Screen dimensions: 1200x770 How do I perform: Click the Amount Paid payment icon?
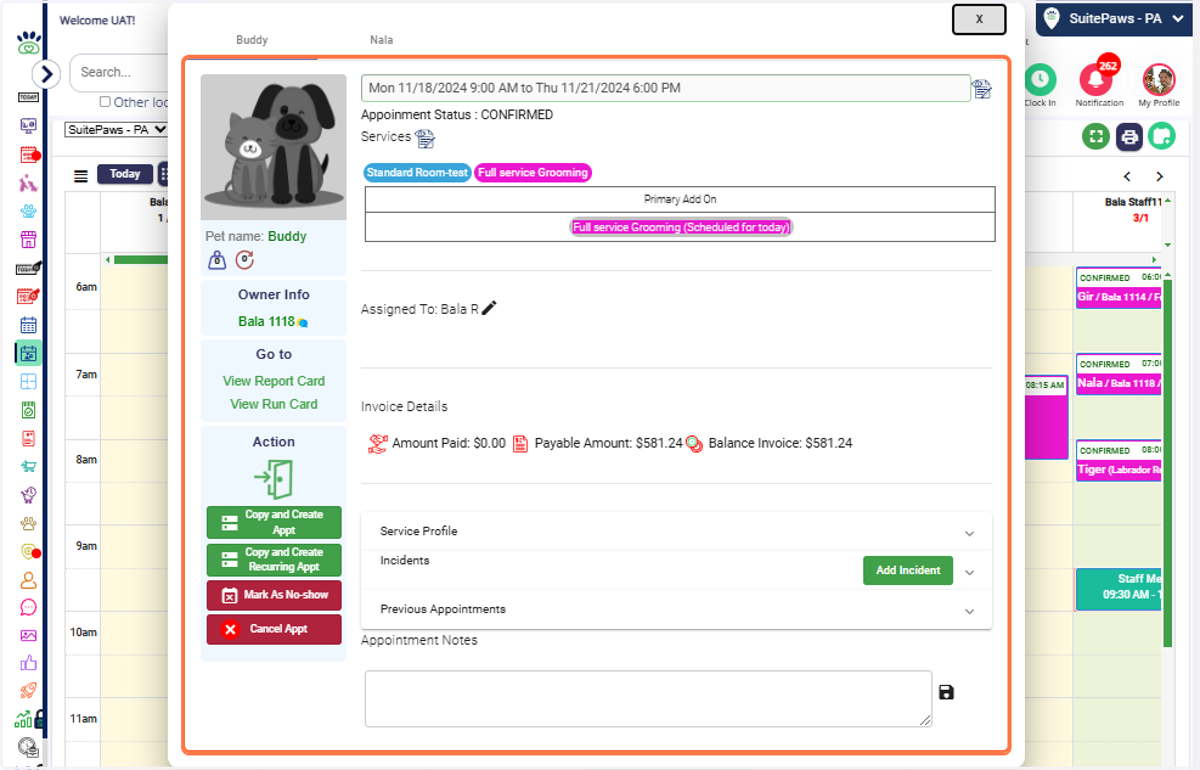pos(378,443)
